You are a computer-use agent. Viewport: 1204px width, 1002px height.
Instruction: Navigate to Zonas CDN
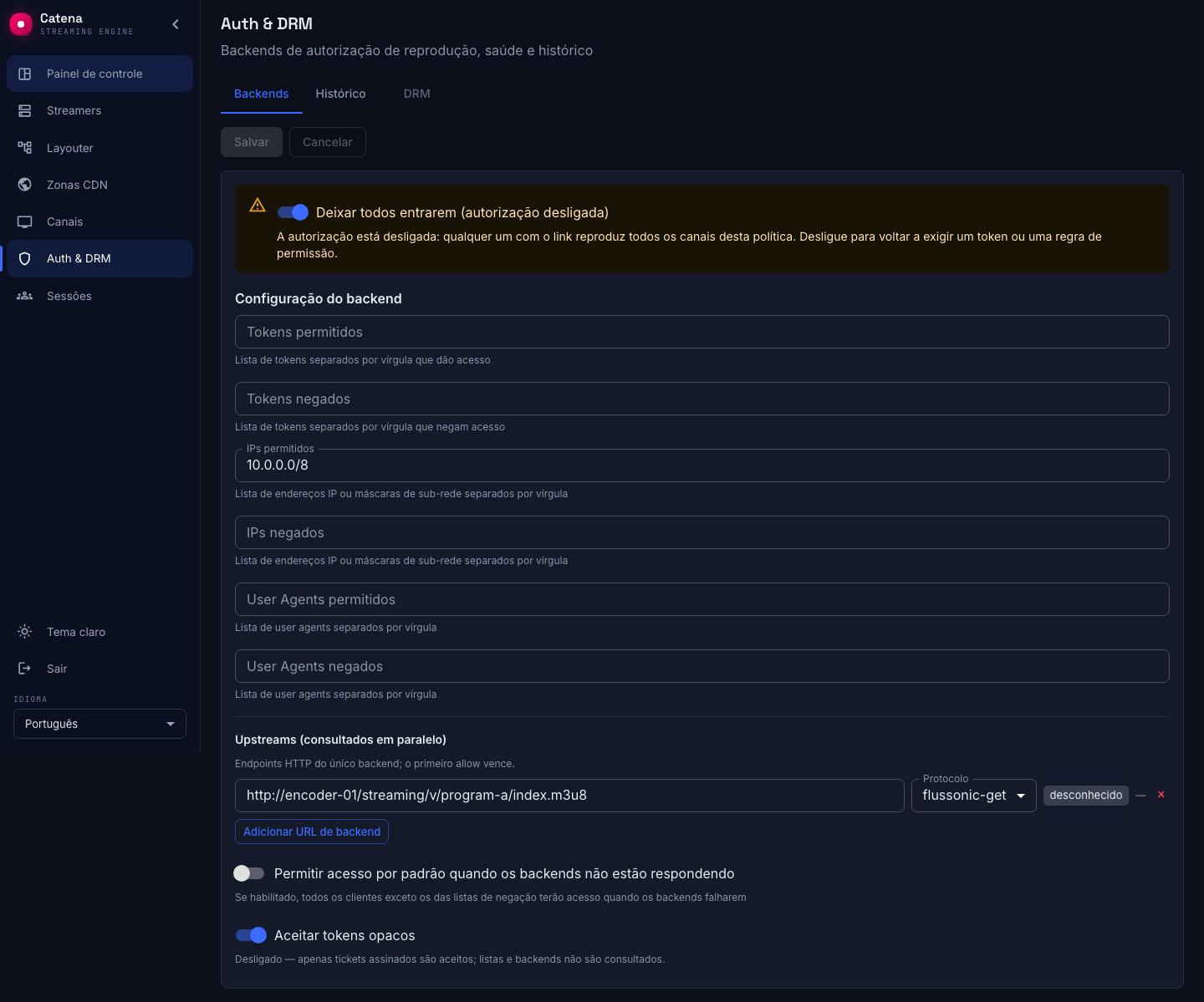[99, 185]
